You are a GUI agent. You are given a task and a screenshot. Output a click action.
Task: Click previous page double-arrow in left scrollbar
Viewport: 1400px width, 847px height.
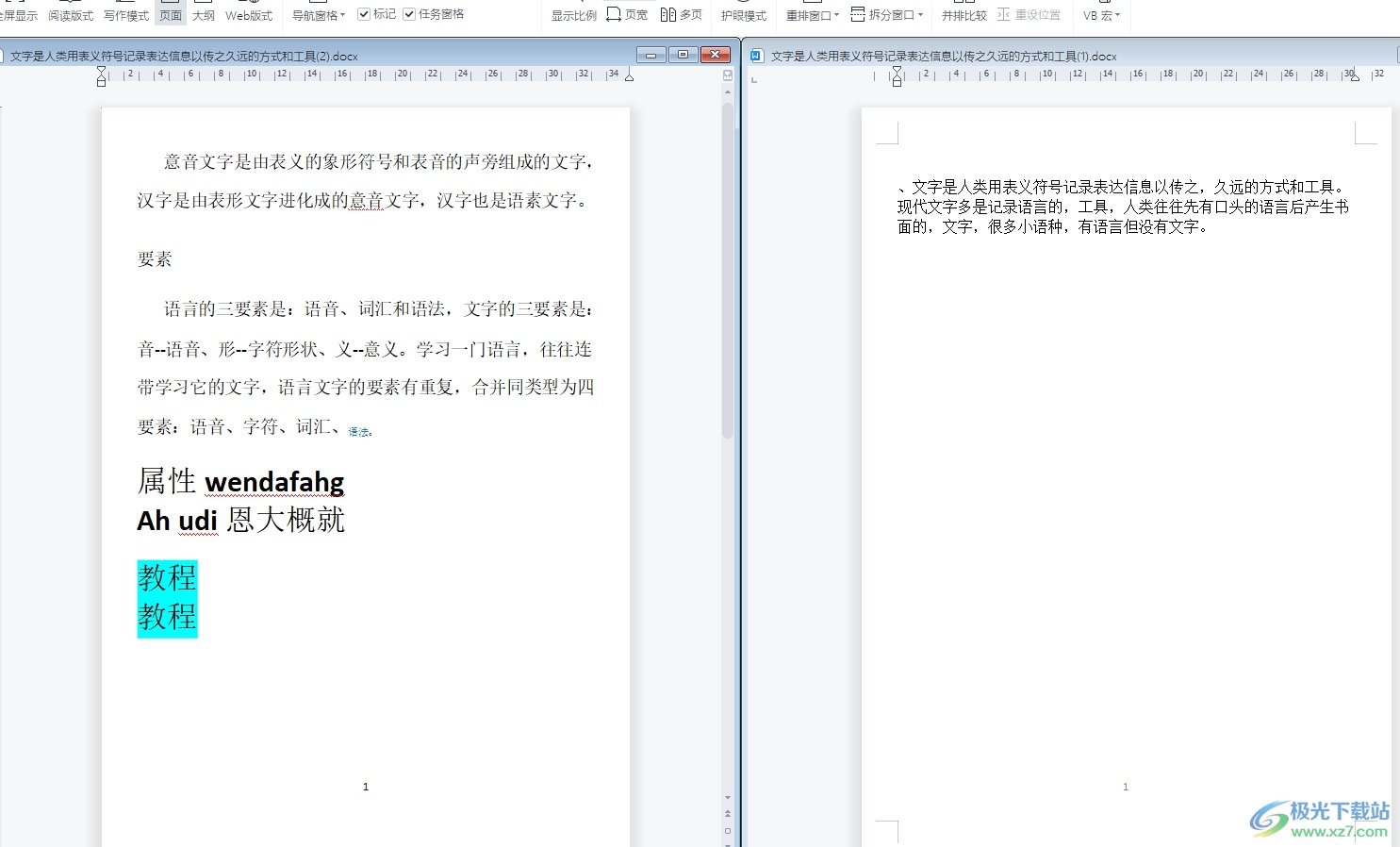click(x=728, y=814)
